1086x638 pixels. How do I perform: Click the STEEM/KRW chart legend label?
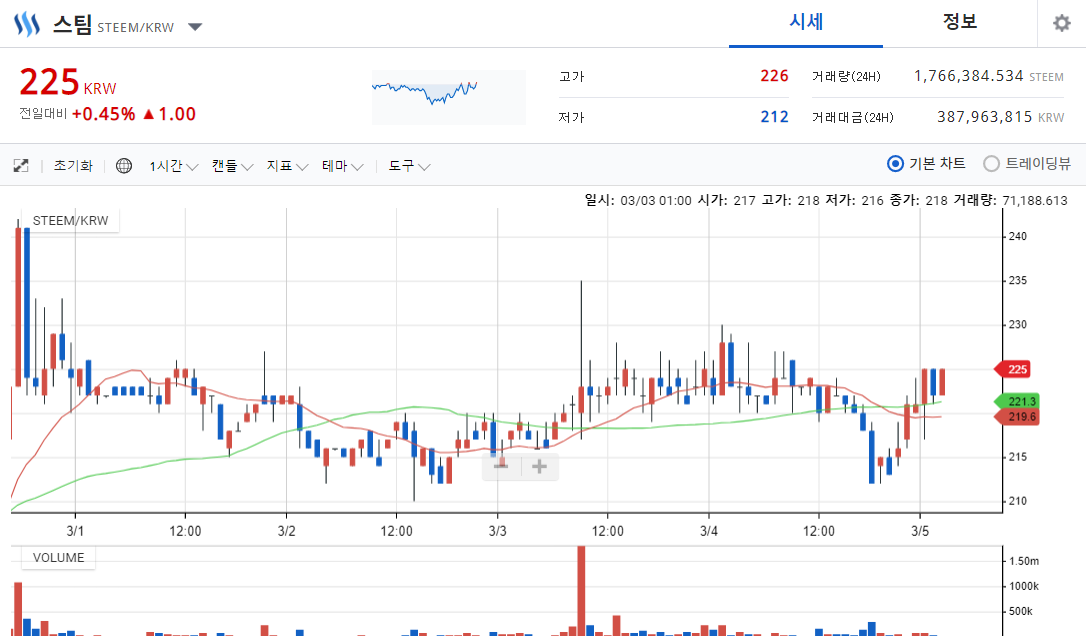(x=70, y=220)
